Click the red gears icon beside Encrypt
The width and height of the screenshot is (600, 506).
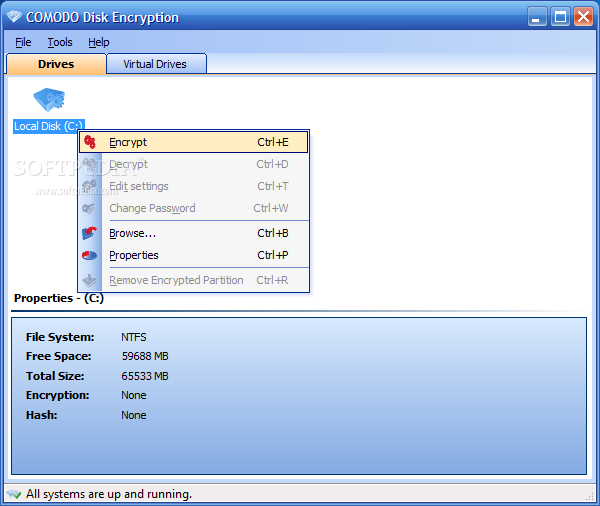tap(90, 142)
